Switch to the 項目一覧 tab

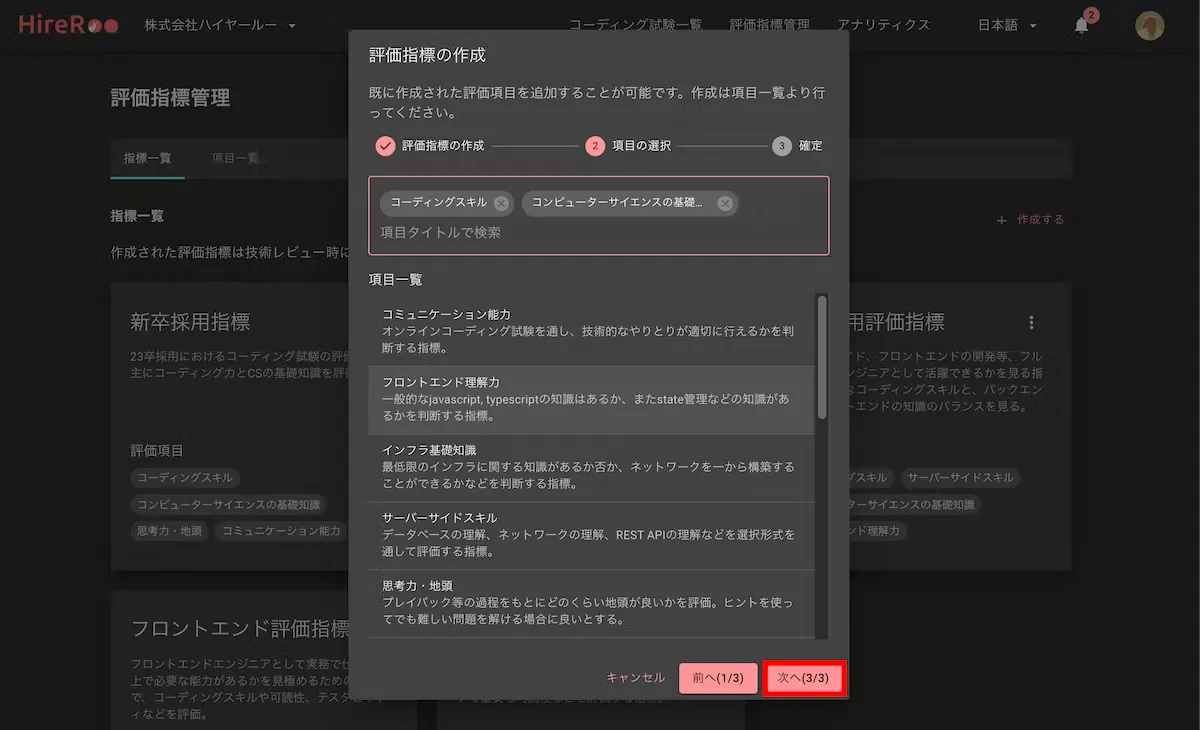point(235,158)
